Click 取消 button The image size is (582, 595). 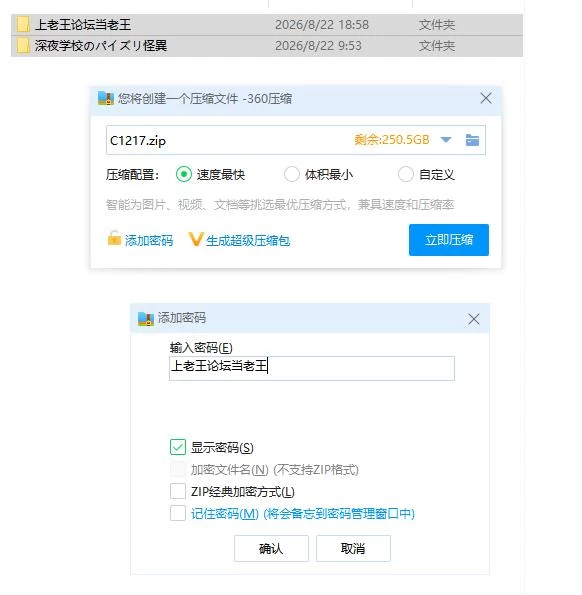click(353, 548)
